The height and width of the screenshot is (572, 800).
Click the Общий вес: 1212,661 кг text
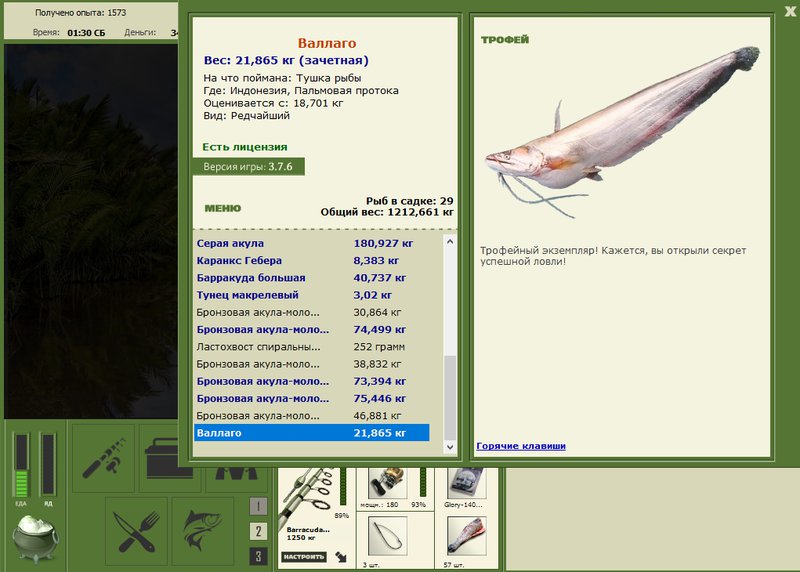pyautogui.click(x=387, y=212)
